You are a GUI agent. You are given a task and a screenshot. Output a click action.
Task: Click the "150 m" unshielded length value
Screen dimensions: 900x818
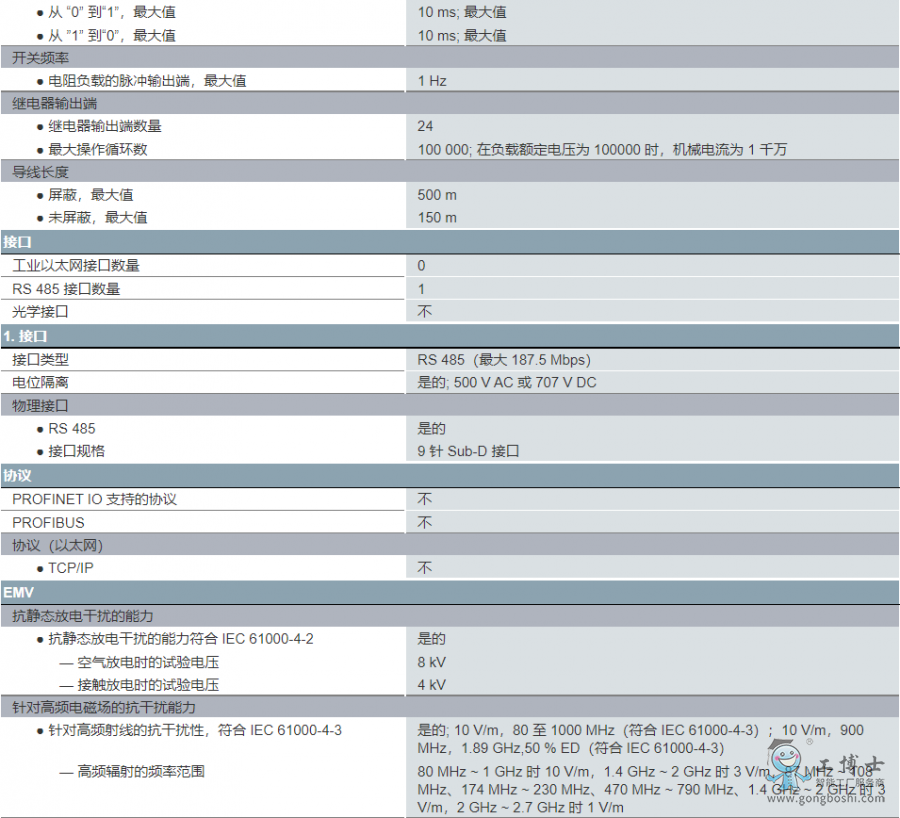(437, 217)
